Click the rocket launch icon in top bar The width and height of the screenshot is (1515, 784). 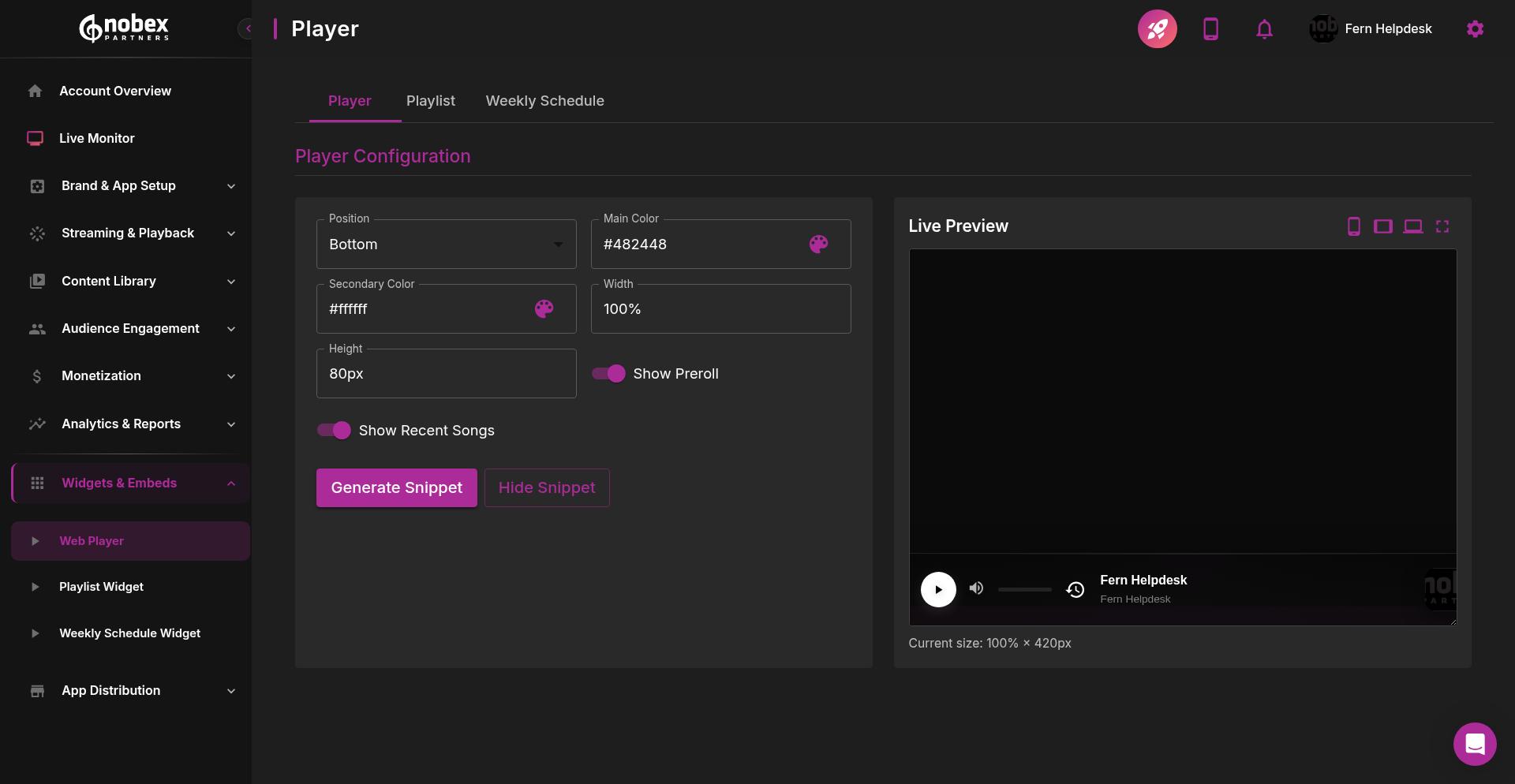click(1157, 28)
